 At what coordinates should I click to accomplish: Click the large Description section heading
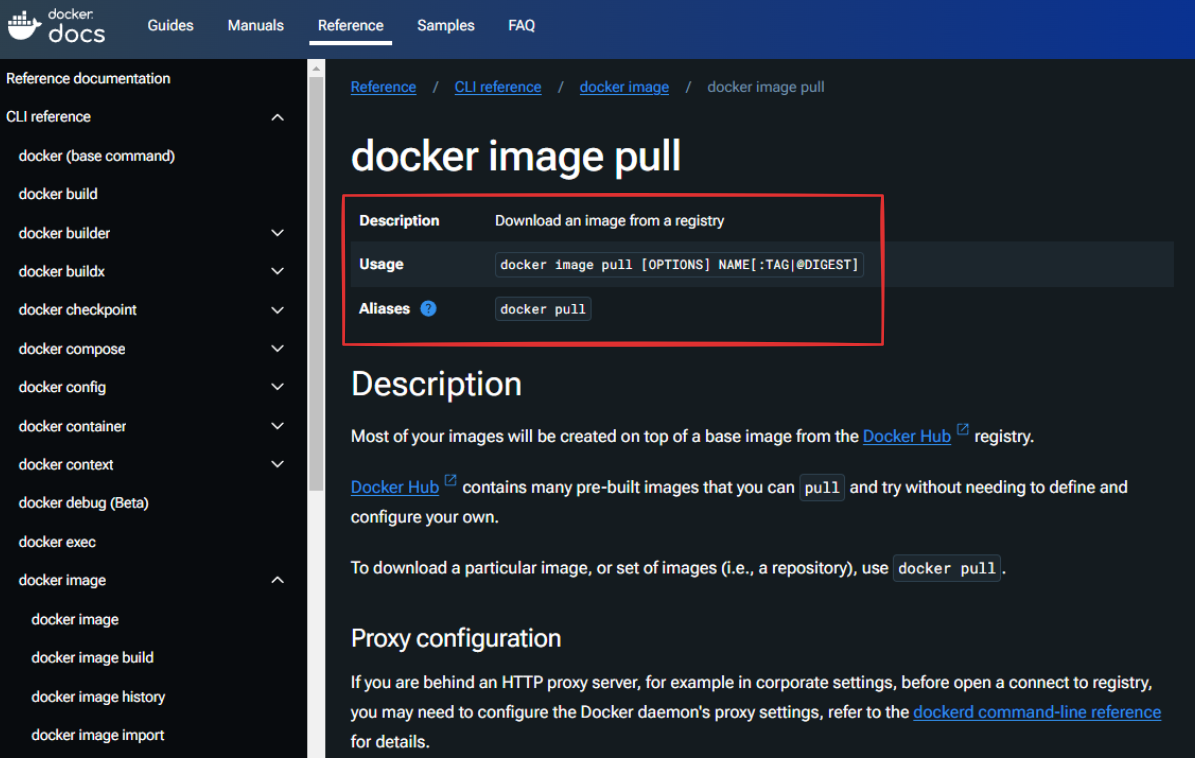[436, 384]
